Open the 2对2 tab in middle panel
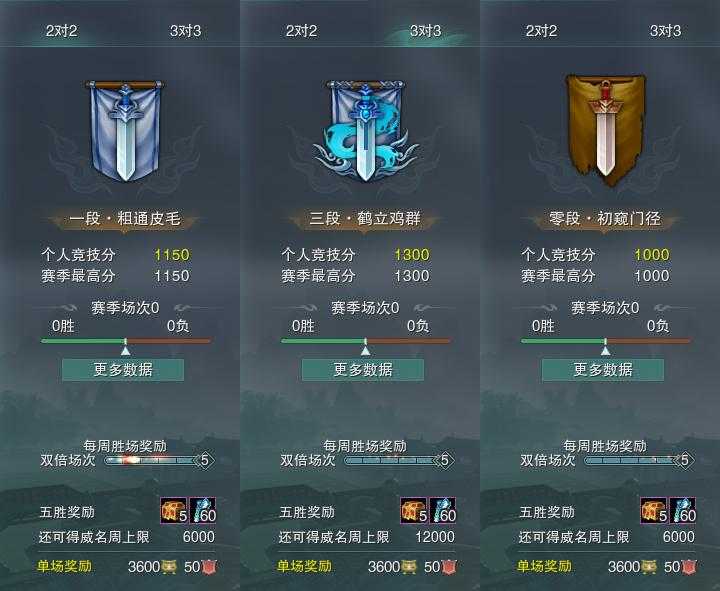This screenshot has width=720, height=591. [301, 31]
